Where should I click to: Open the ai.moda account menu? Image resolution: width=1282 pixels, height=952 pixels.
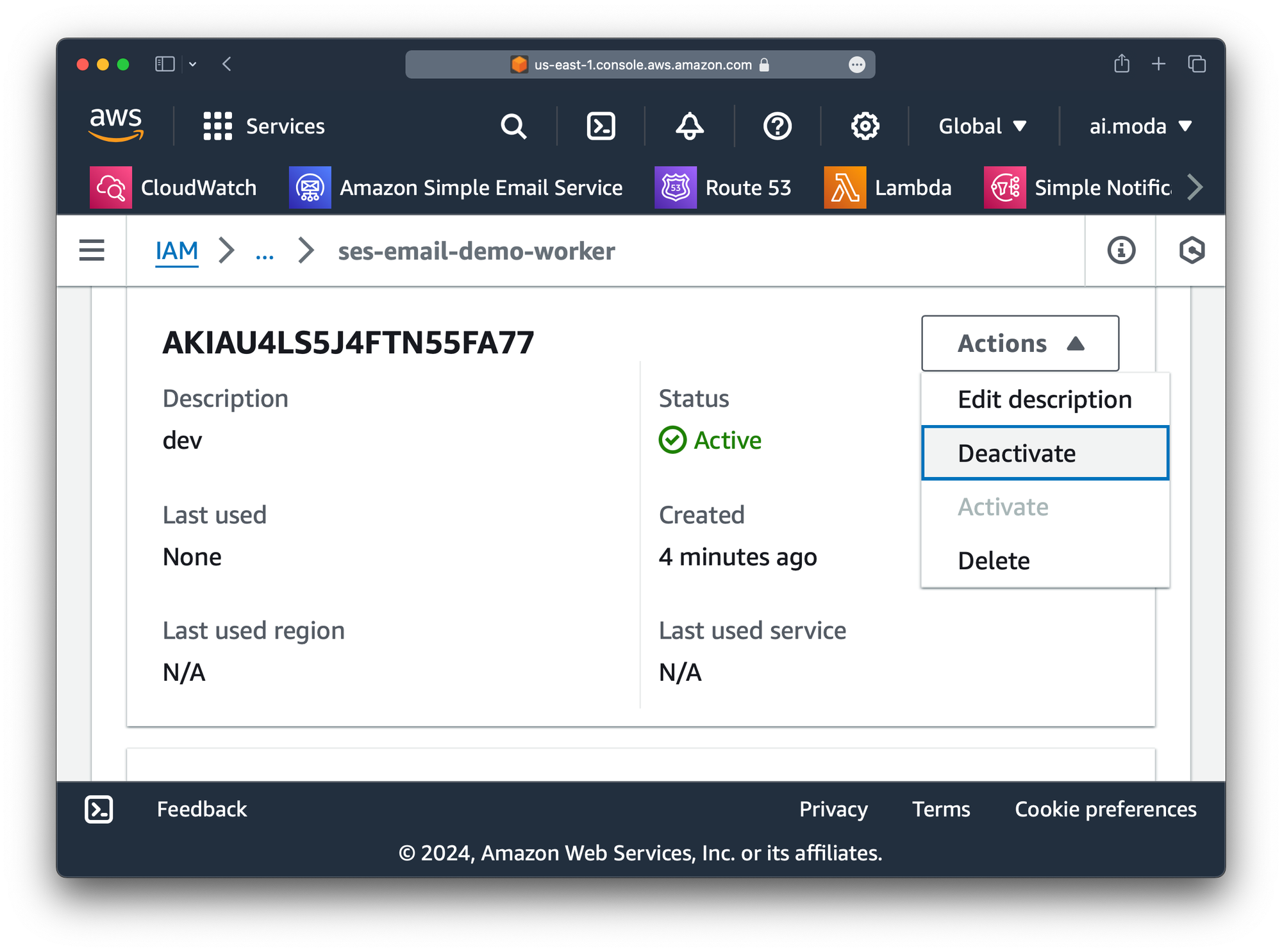pyautogui.click(x=1140, y=126)
